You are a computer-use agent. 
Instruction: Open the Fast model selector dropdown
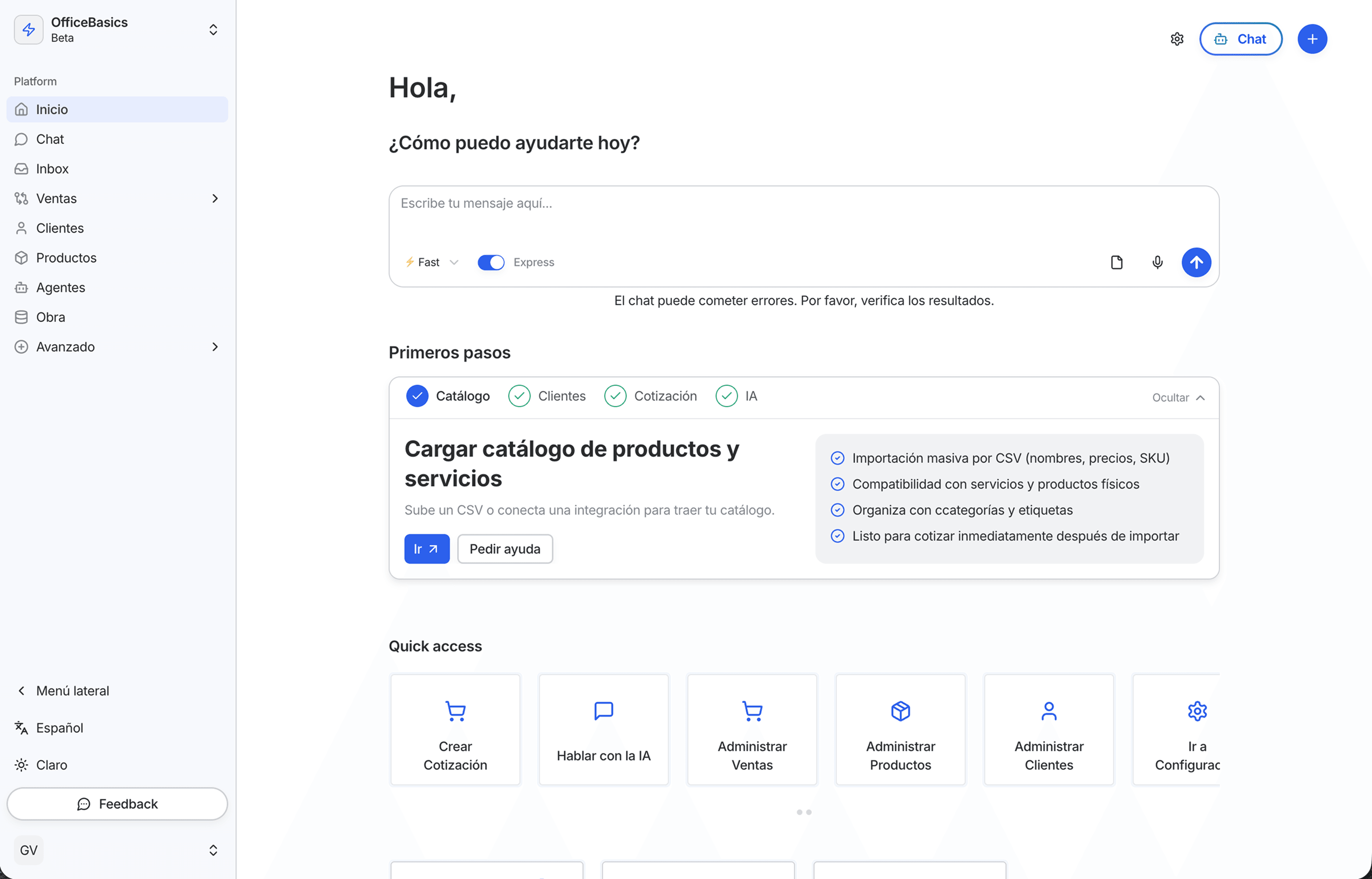(x=431, y=262)
